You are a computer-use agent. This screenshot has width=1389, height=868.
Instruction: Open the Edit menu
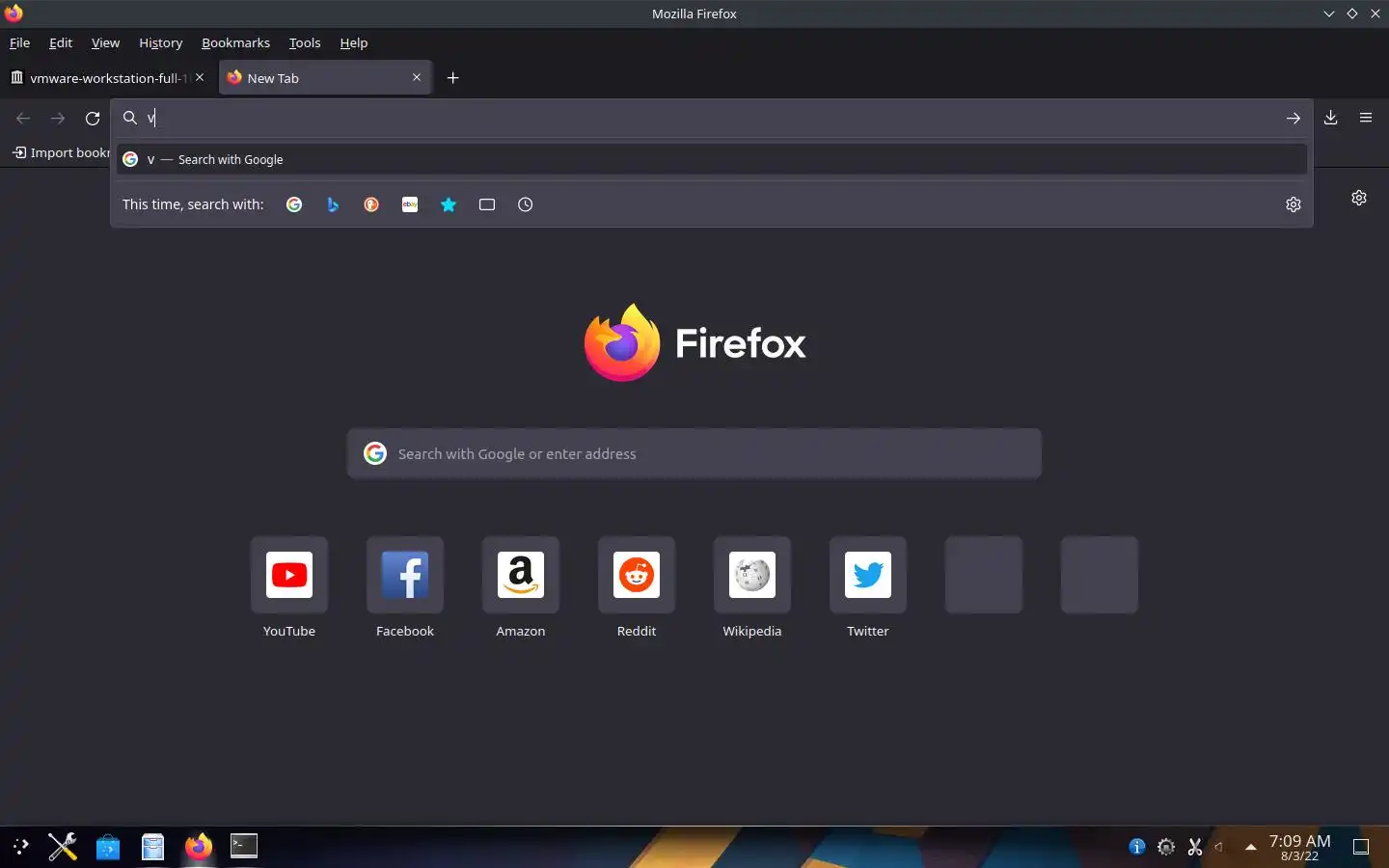click(61, 42)
